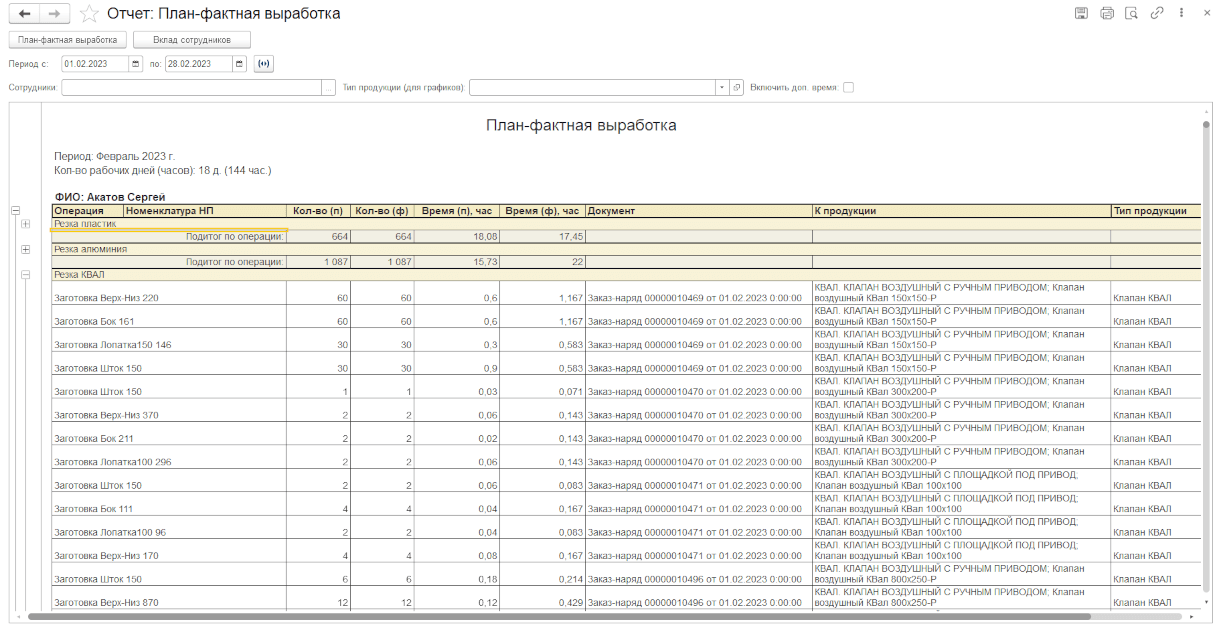Expand the 'Резка алюминия' group
1215x626 pixels.
tap(25, 249)
